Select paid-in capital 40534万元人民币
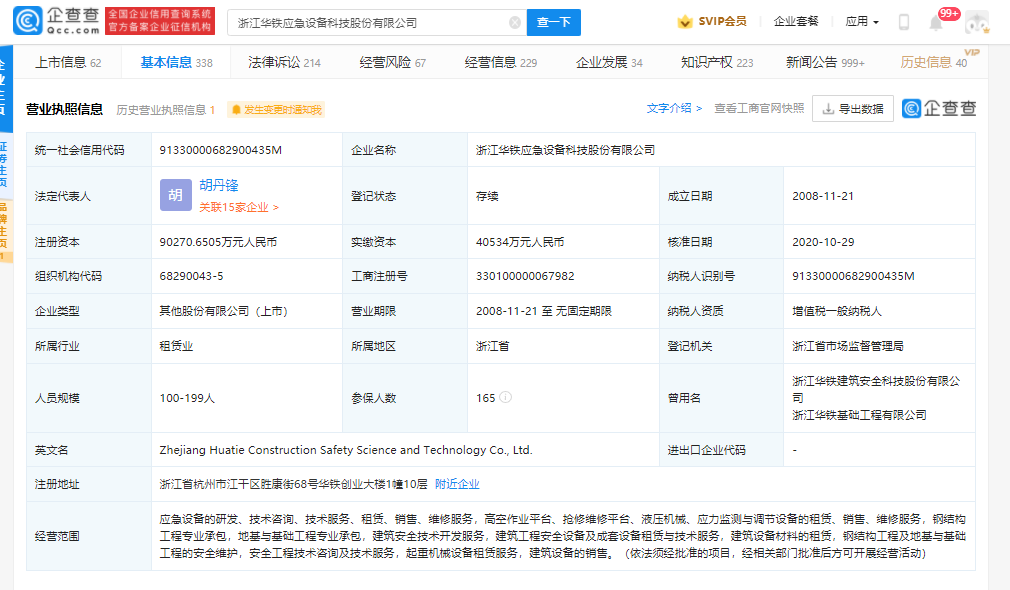The width and height of the screenshot is (1010, 590). [x=520, y=242]
